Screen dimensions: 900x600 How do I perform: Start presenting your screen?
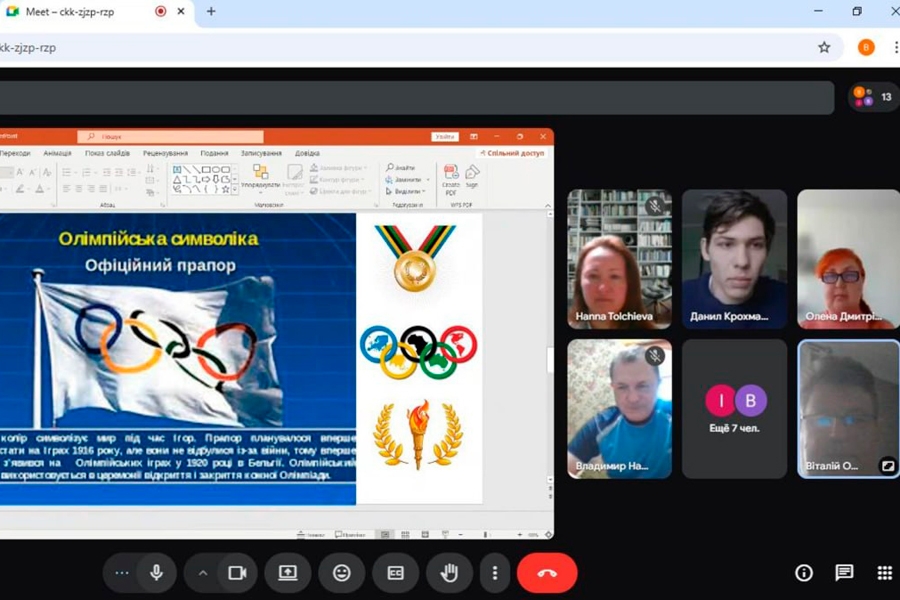coord(288,572)
